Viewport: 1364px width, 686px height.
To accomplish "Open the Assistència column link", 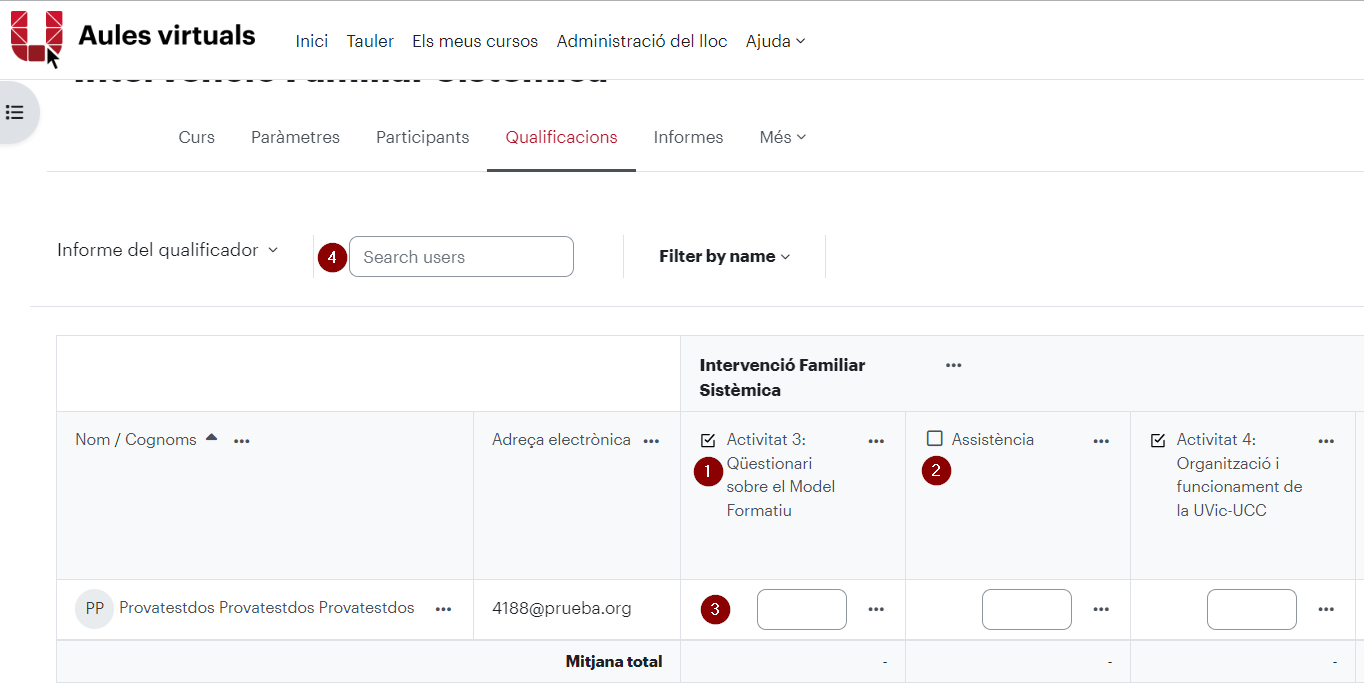I will [x=993, y=439].
